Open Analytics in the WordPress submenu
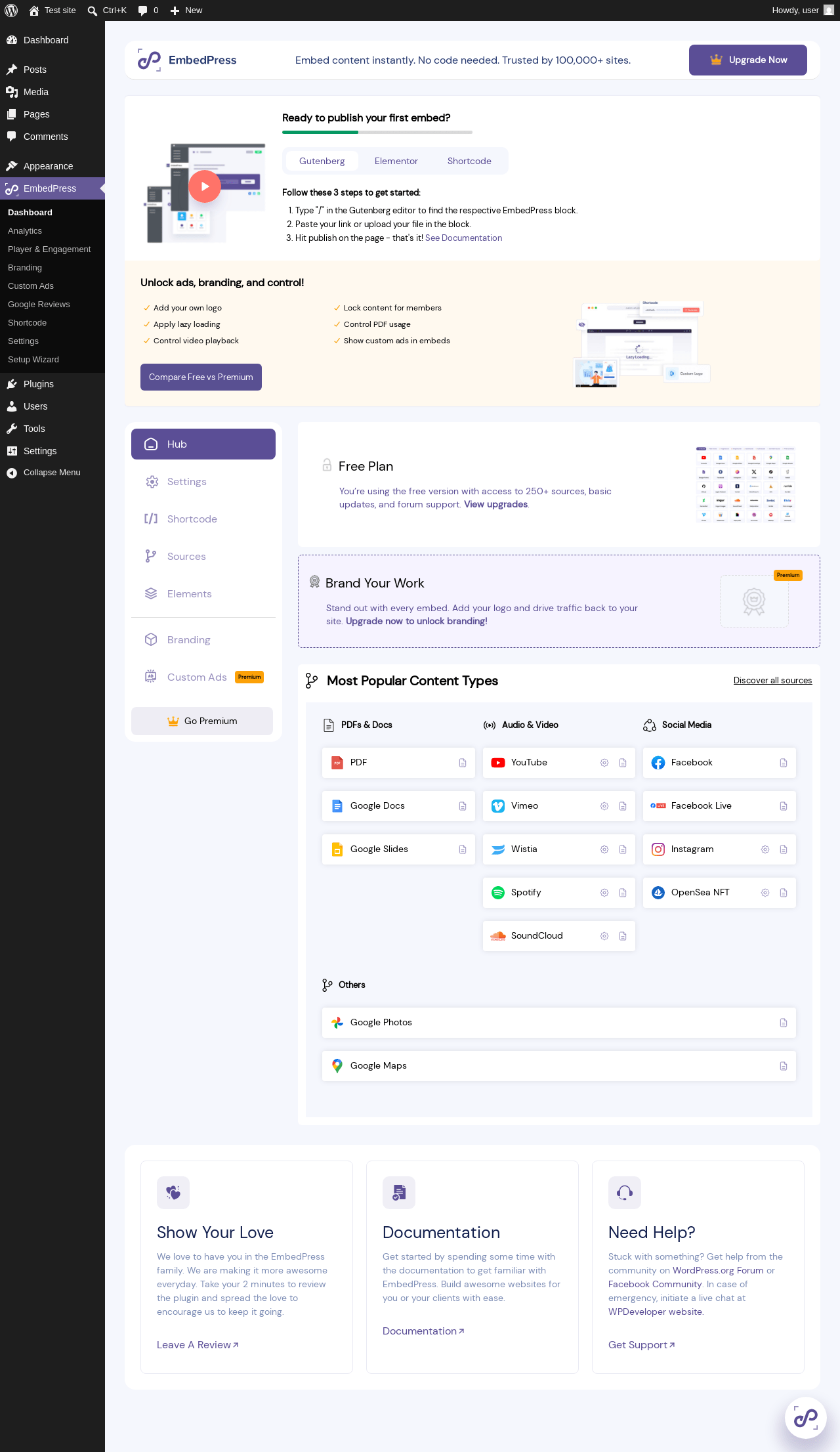 coord(25,231)
